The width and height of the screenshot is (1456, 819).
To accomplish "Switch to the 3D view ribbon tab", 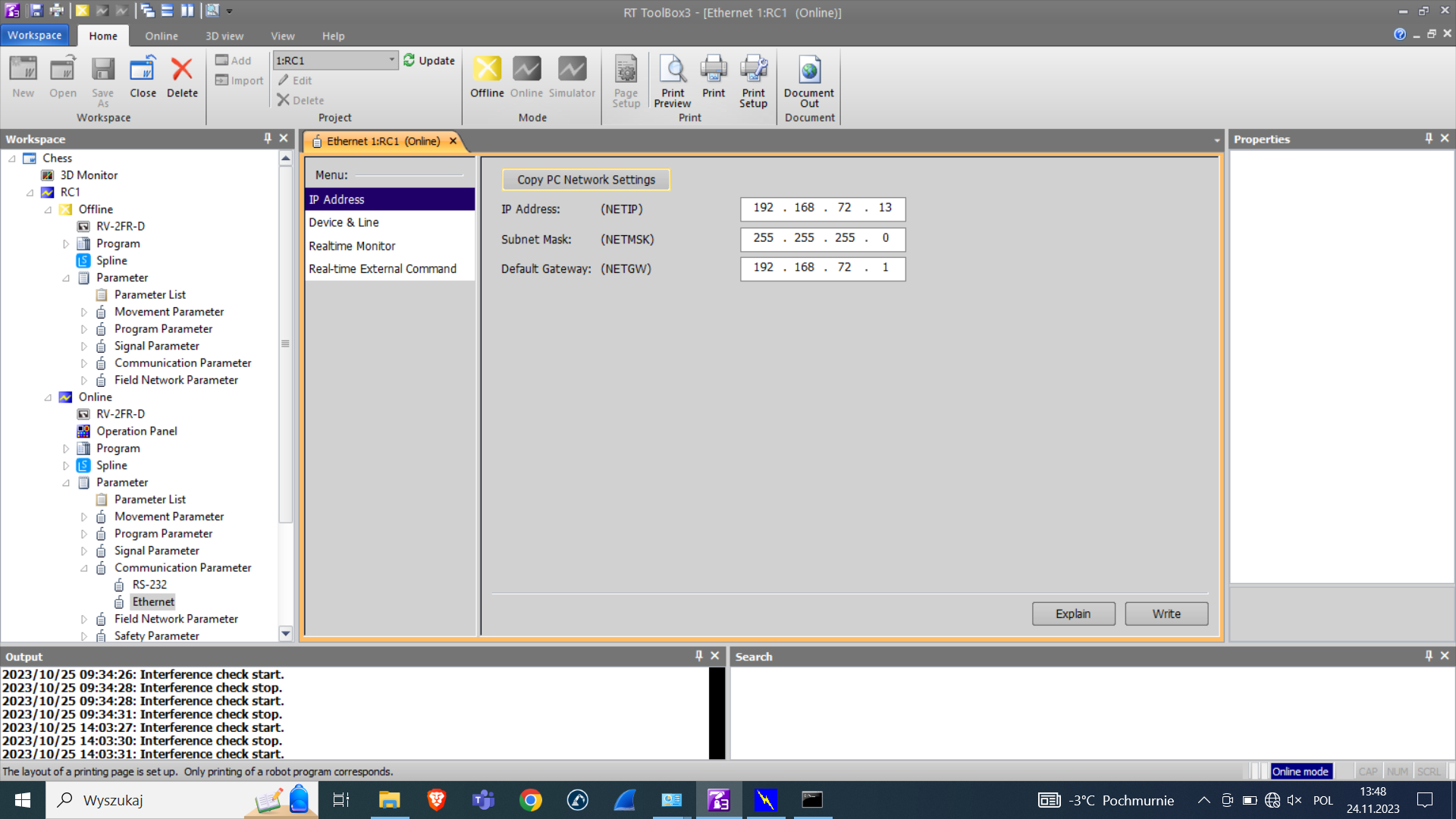I will 224,36.
